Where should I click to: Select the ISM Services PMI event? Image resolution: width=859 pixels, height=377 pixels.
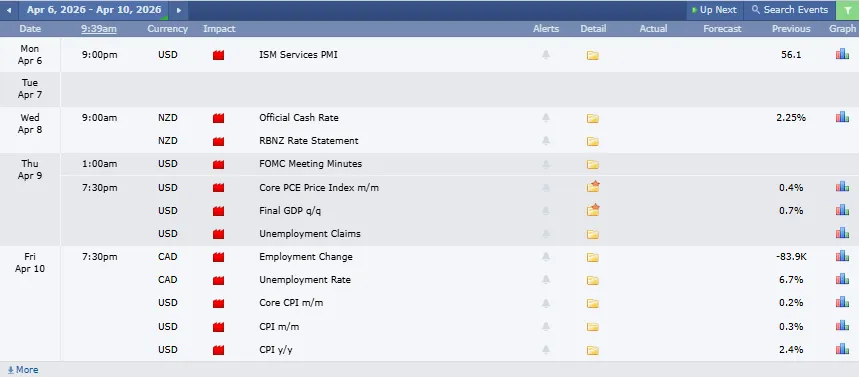298,55
